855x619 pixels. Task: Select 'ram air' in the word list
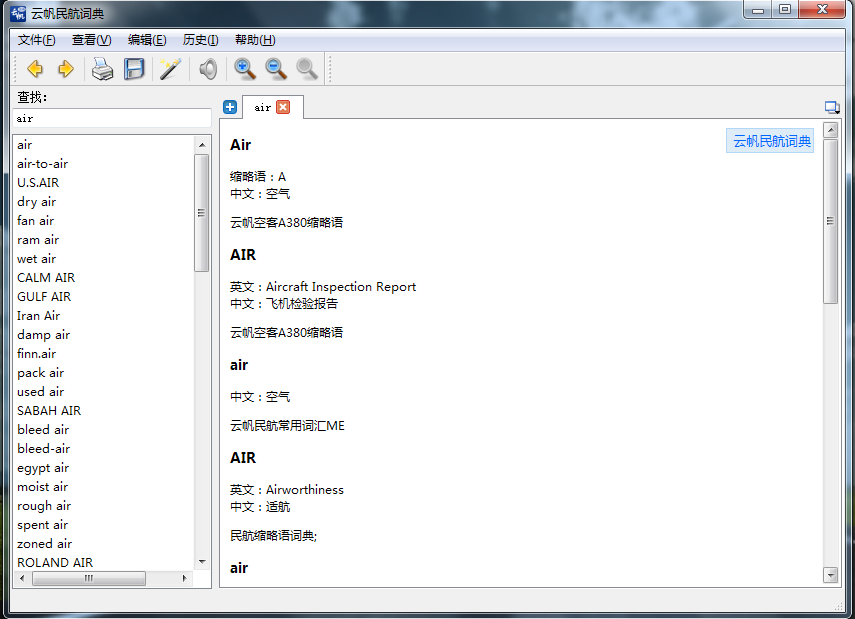coord(104,240)
